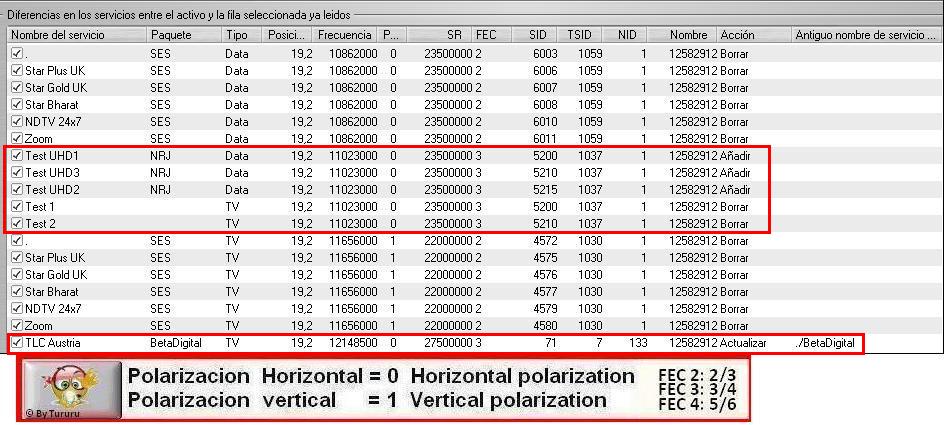Viewport: 946px width, 425px height.
Task: Click frequency value 12148500
Action: click(354, 344)
